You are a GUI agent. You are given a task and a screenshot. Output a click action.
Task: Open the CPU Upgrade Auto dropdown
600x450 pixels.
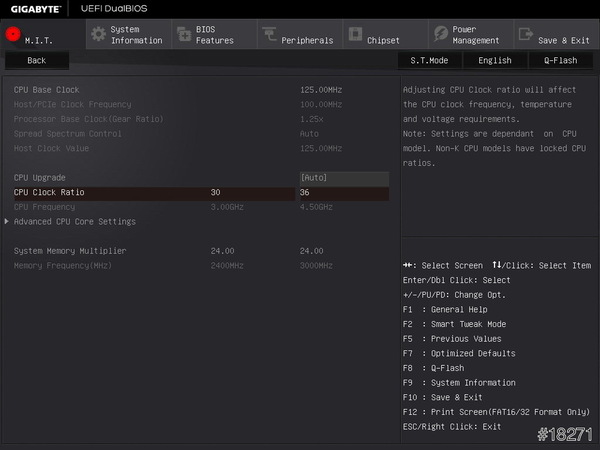click(343, 177)
